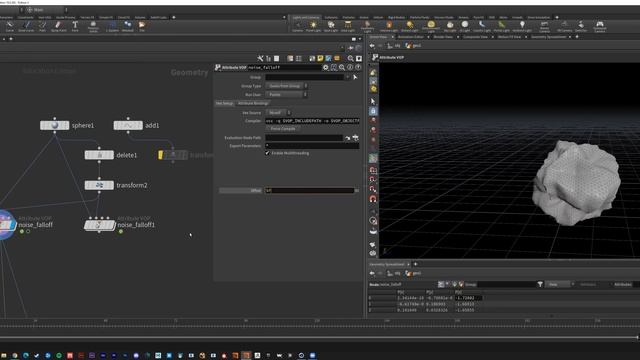
Task: Add an Environment Light from the shelf
Action: [x=431, y=27]
